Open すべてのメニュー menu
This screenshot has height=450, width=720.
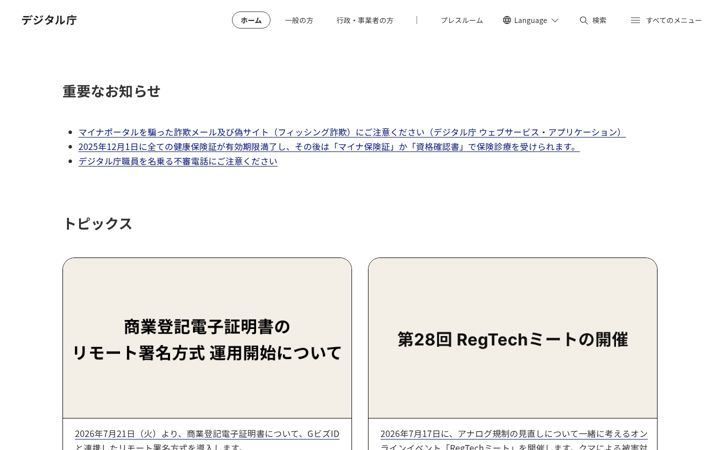coord(674,20)
